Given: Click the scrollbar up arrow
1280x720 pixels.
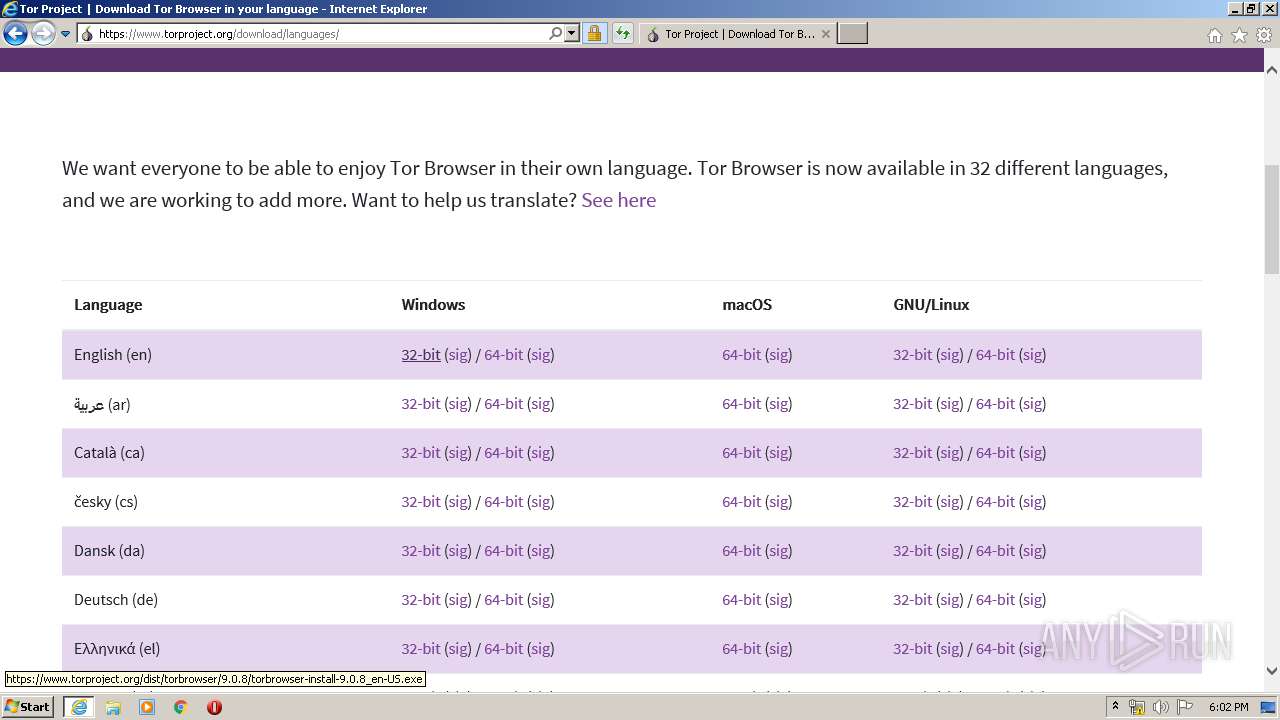Looking at the screenshot, I should pyautogui.click(x=1272, y=70).
